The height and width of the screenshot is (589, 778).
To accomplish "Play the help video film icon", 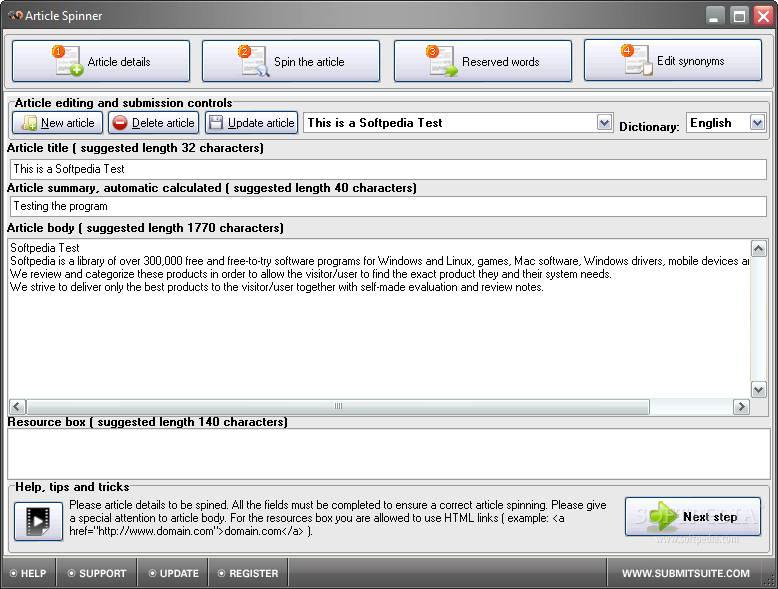I will coord(38,521).
